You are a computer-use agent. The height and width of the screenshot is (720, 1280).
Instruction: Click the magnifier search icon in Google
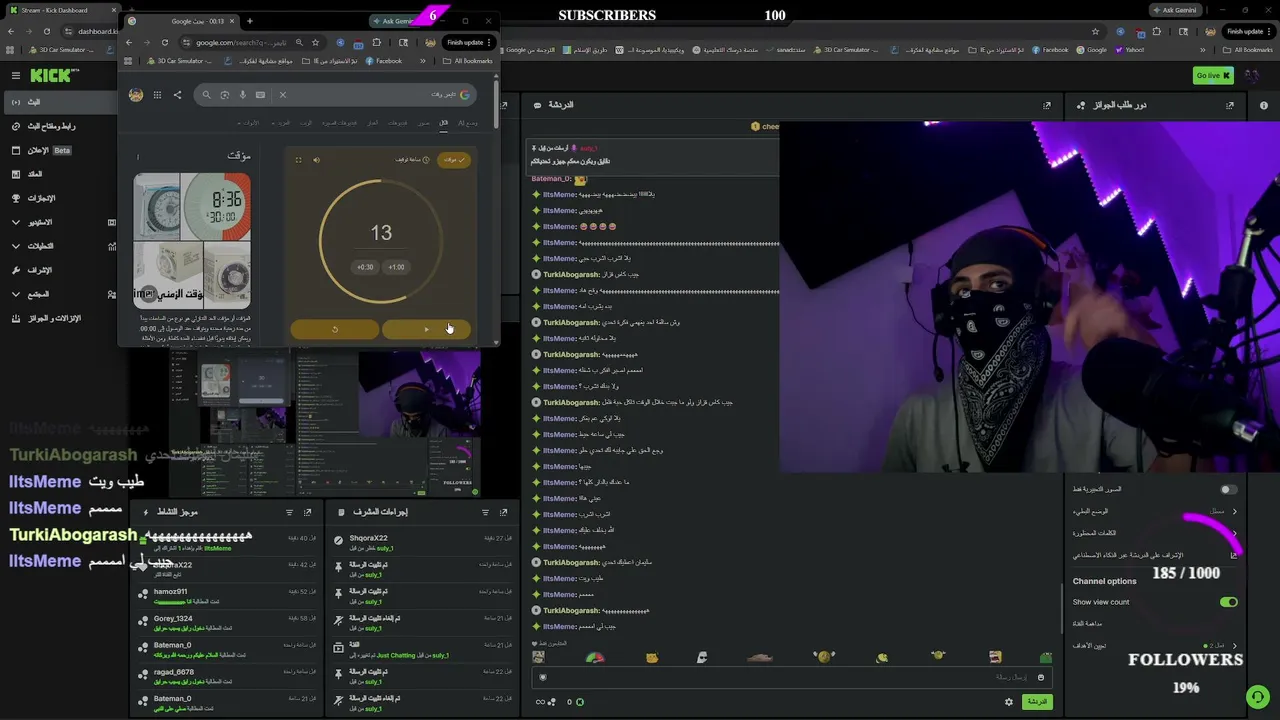[206, 95]
